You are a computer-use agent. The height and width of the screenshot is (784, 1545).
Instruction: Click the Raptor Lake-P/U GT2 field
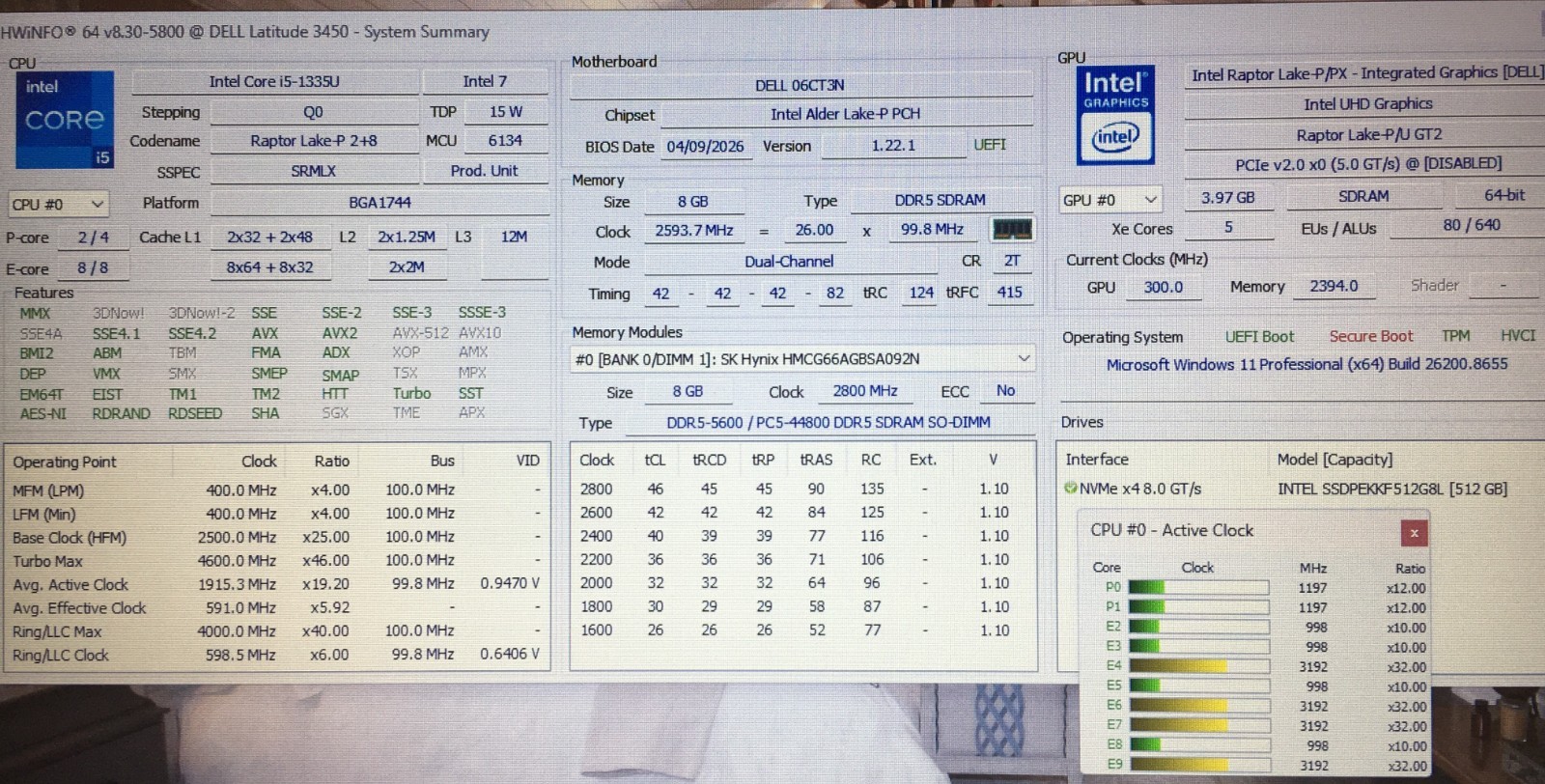[1368, 135]
